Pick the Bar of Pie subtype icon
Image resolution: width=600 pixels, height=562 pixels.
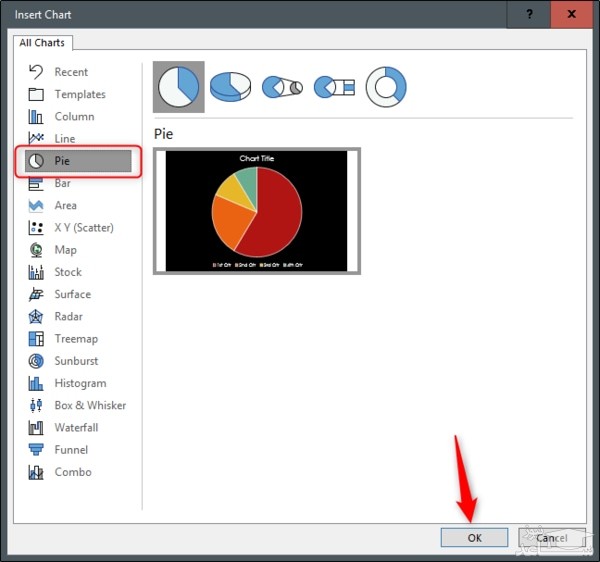334,87
